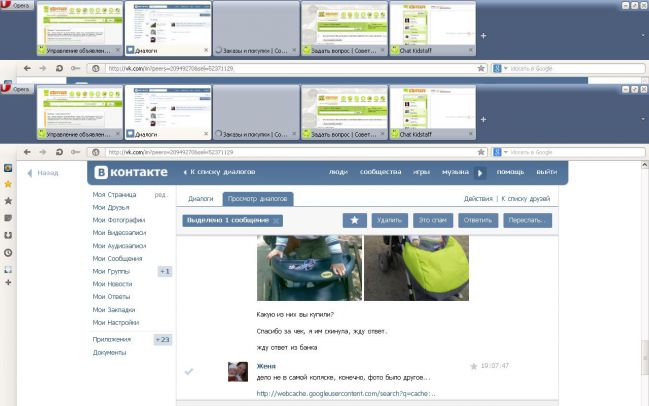Reload the page with the refresh icon
The height and width of the screenshot is (406, 649).
point(60,152)
